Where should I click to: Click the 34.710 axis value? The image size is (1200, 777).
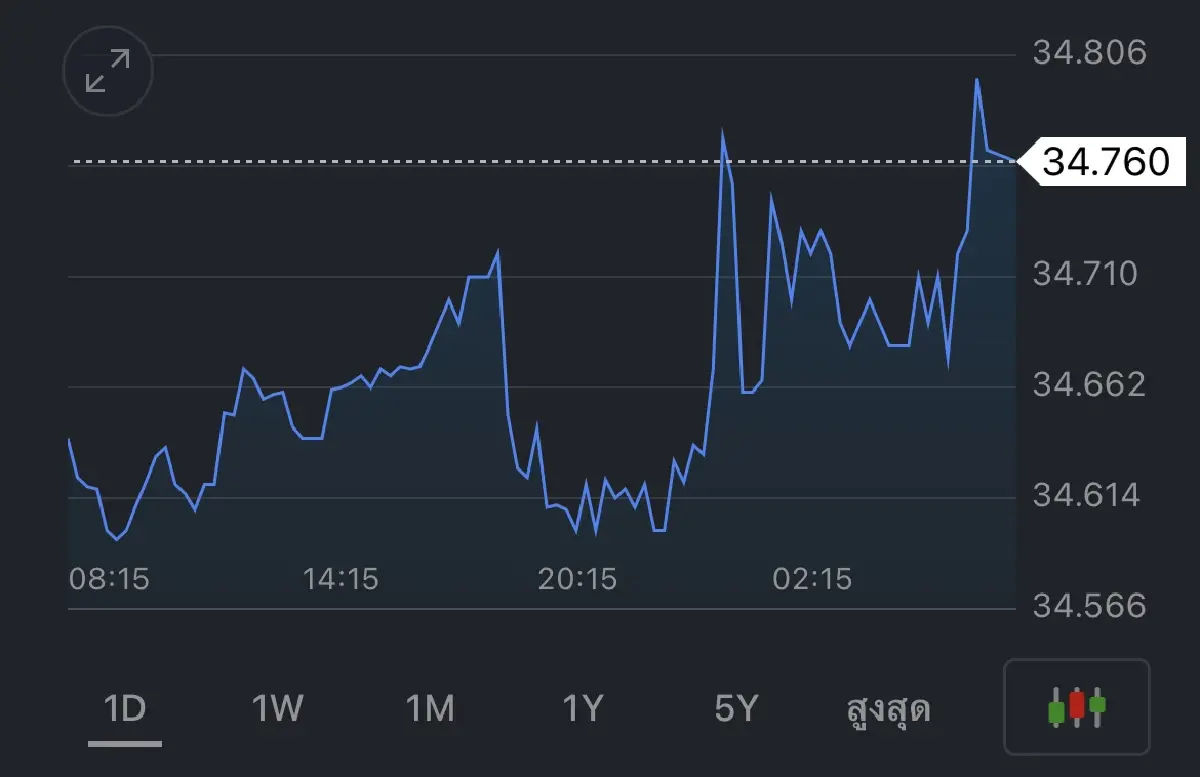click(x=1085, y=273)
